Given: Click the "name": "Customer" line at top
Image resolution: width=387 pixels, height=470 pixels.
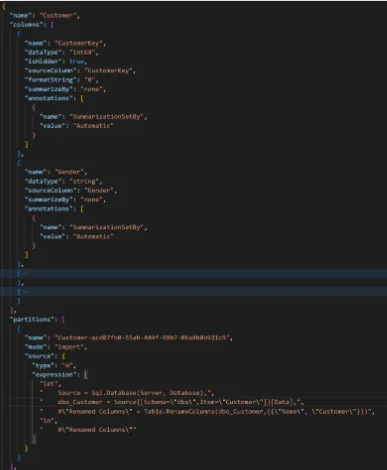Looking at the screenshot, I should pos(45,15).
